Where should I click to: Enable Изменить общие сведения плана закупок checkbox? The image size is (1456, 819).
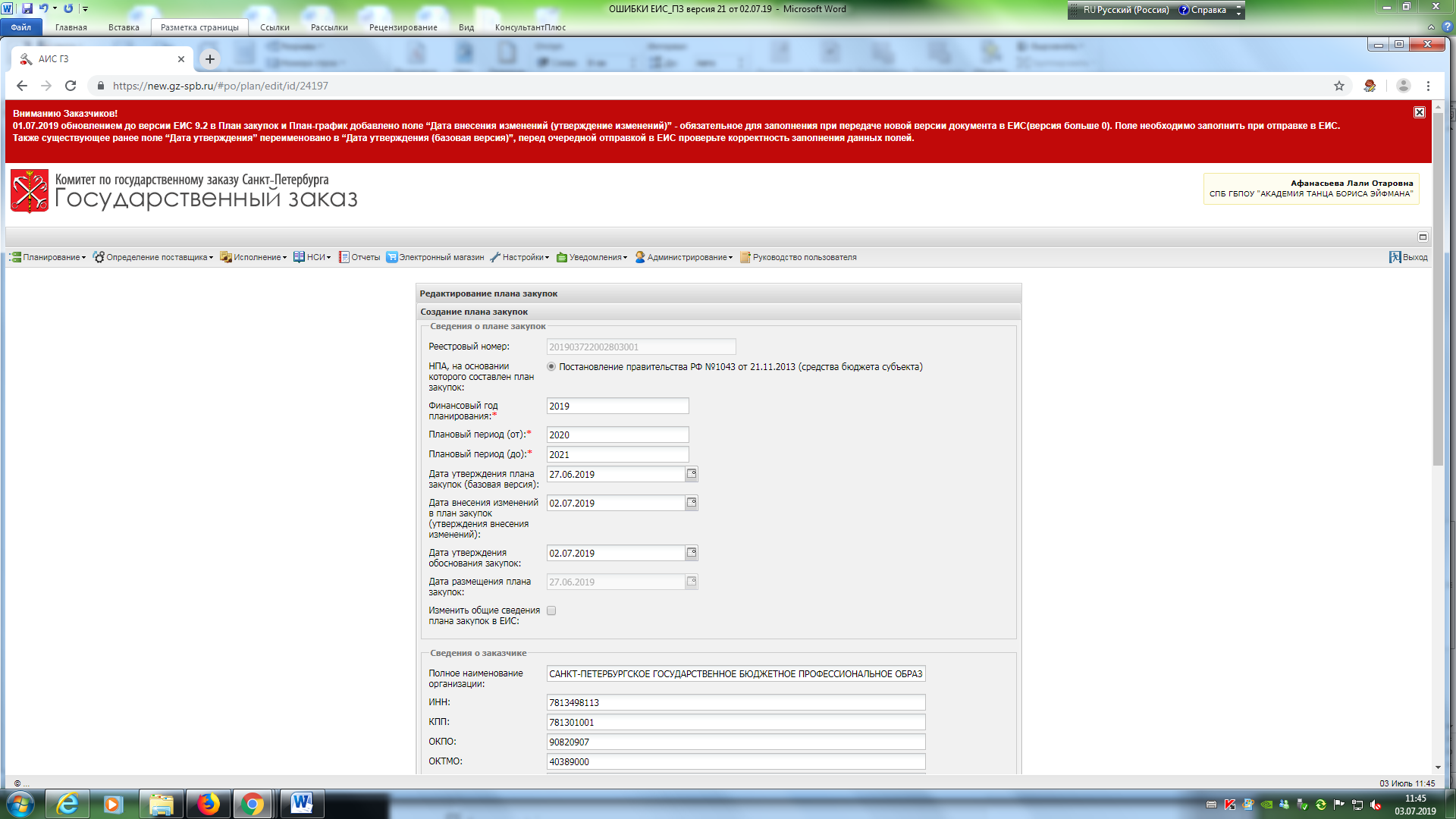tap(551, 610)
